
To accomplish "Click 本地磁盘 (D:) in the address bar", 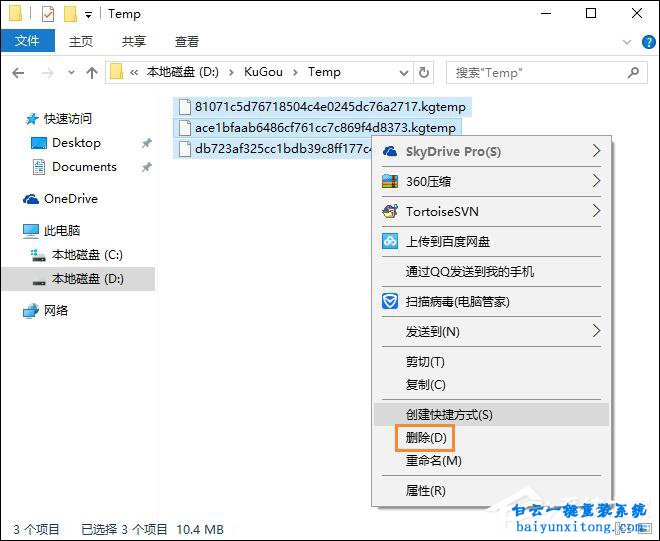I will pyautogui.click(x=183, y=72).
